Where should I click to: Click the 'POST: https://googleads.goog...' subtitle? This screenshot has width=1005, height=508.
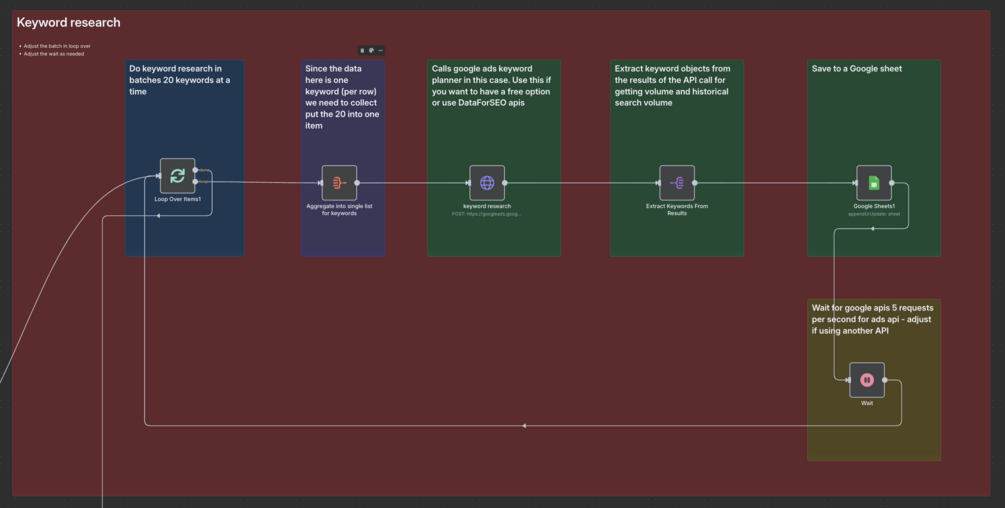[x=486, y=214]
